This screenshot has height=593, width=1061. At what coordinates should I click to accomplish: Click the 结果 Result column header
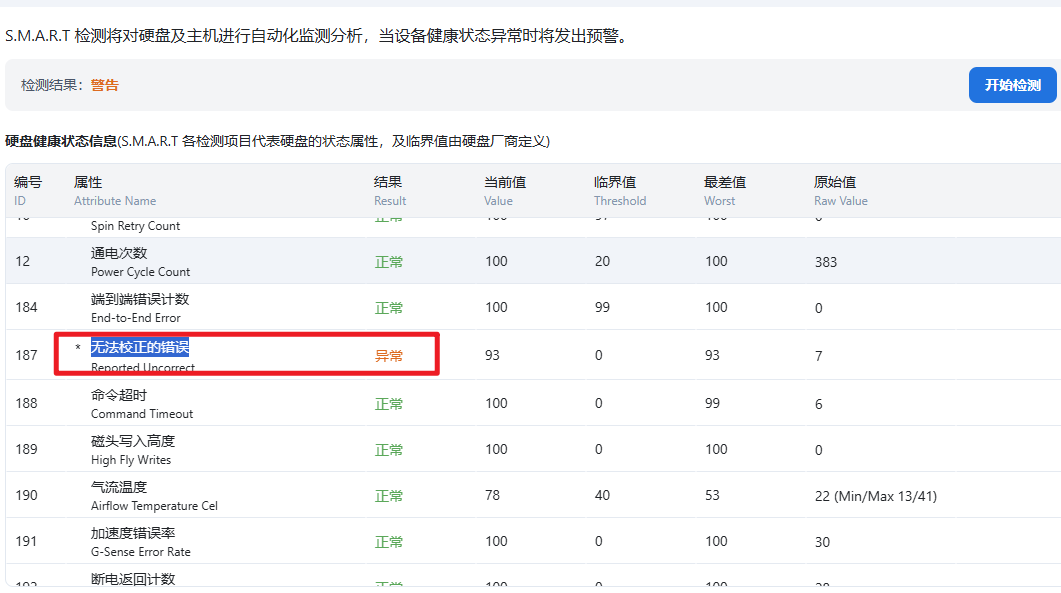[389, 190]
